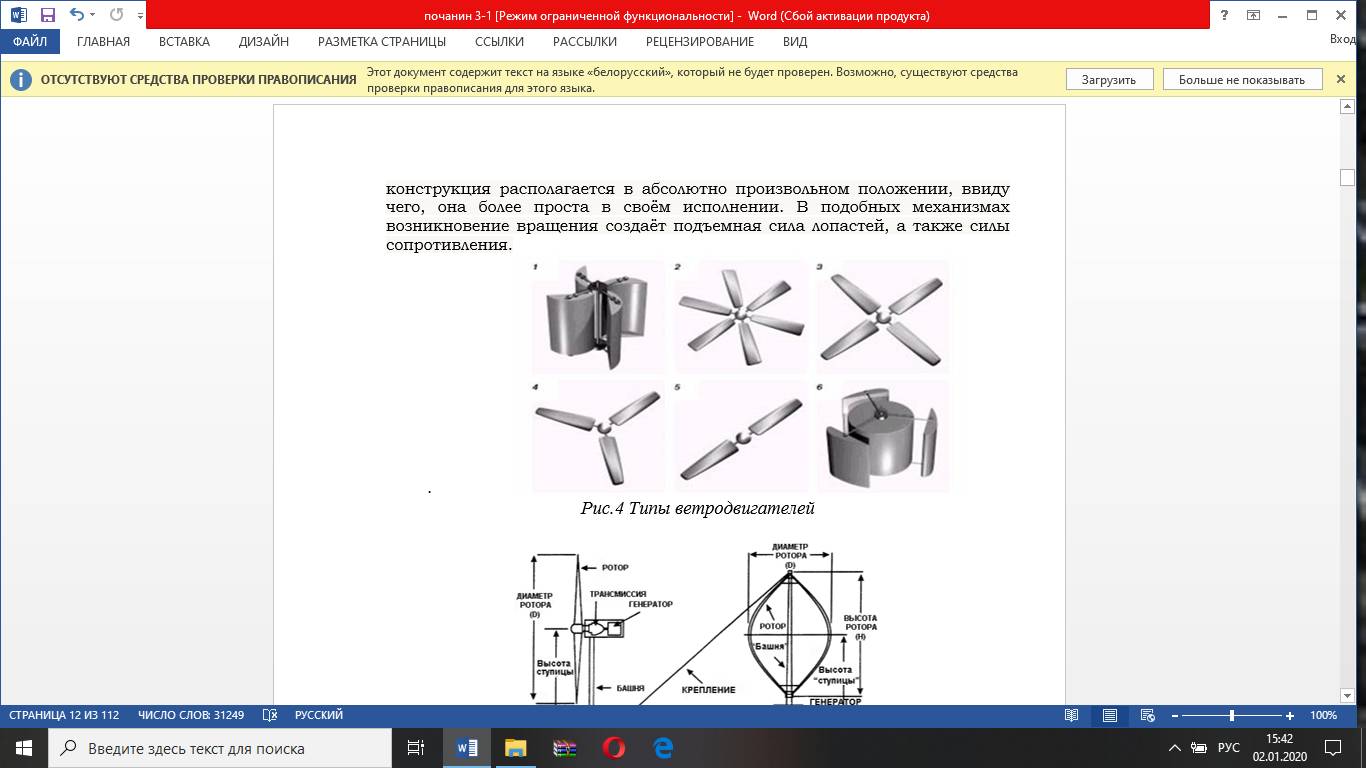Viewport: 1366px width, 768px height.
Task: Open the proofing status icon in status bar
Action: [269, 715]
